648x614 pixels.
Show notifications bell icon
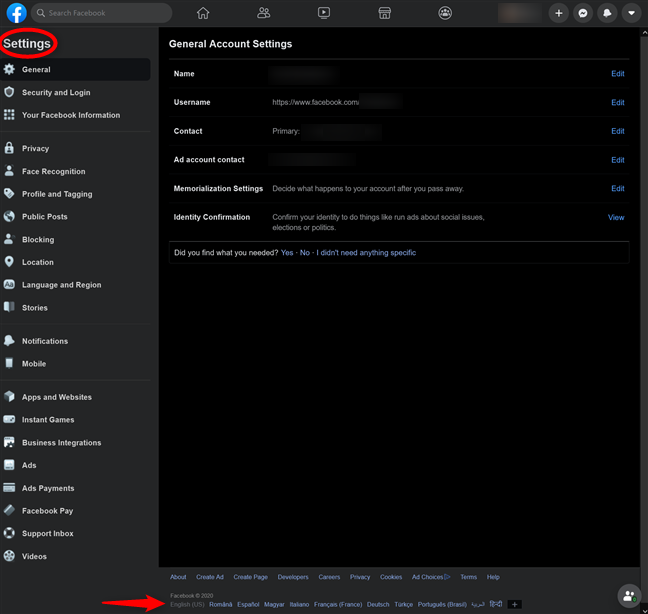tap(607, 13)
